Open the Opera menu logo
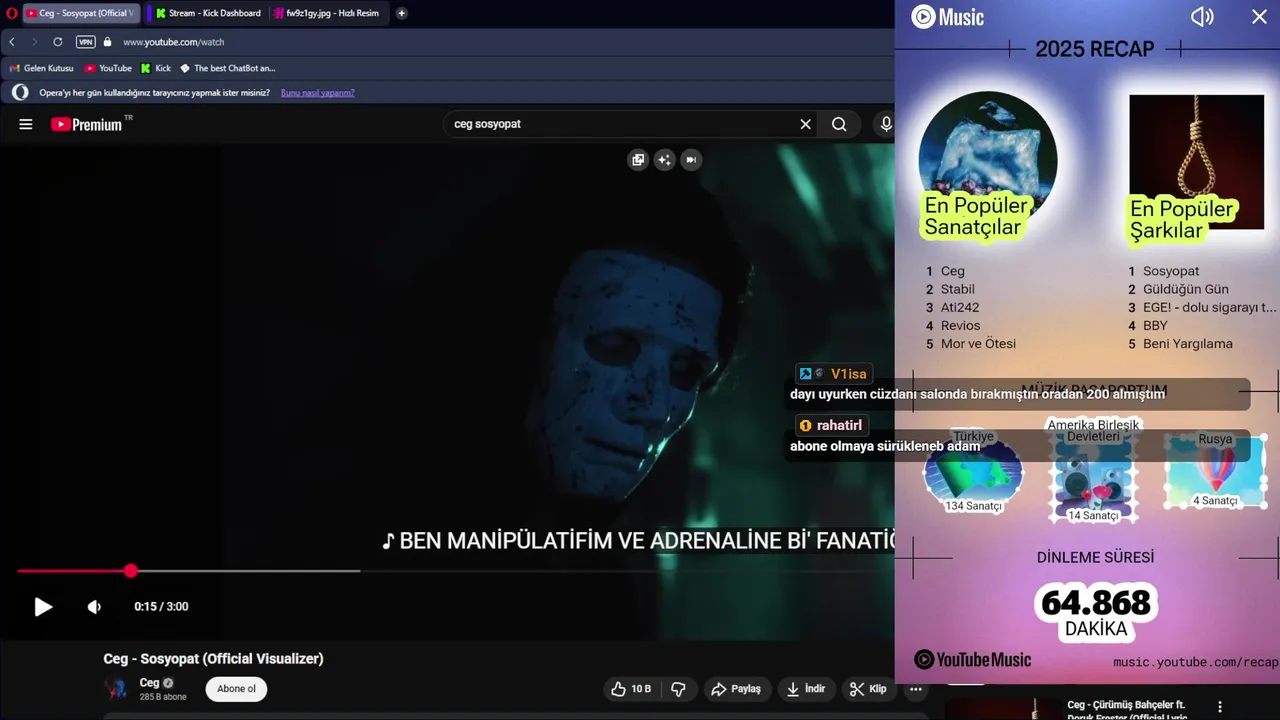 point(12,13)
